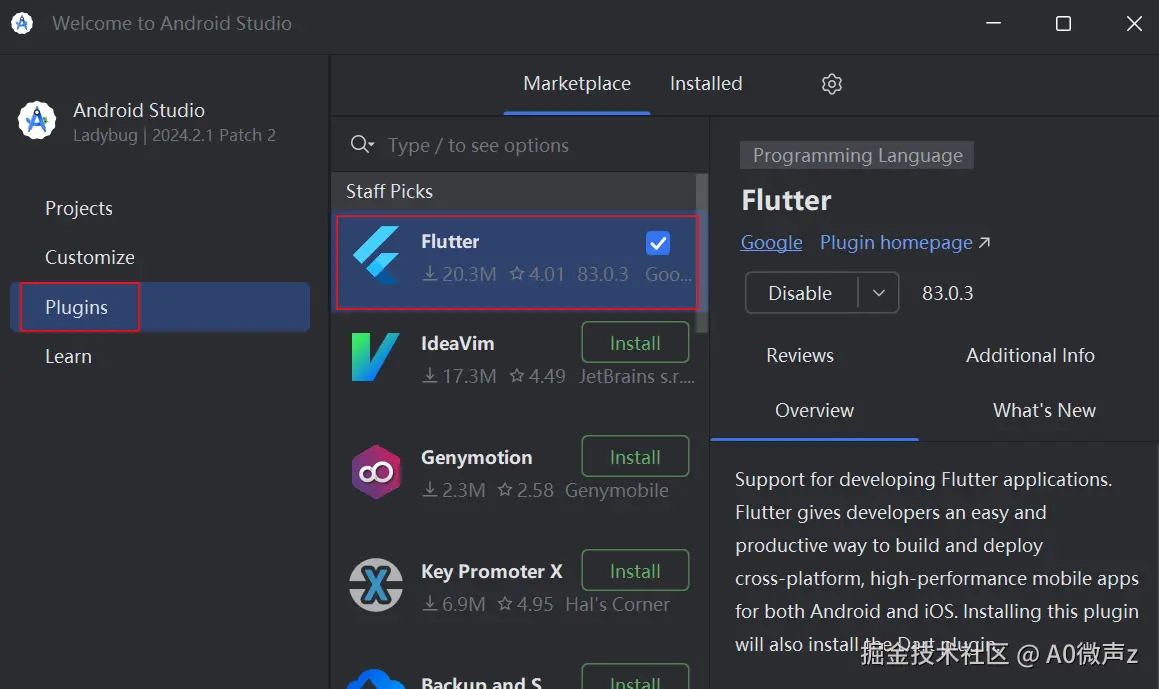Open the Reviews tab
1159x689 pixels.
tap(800, 356)
